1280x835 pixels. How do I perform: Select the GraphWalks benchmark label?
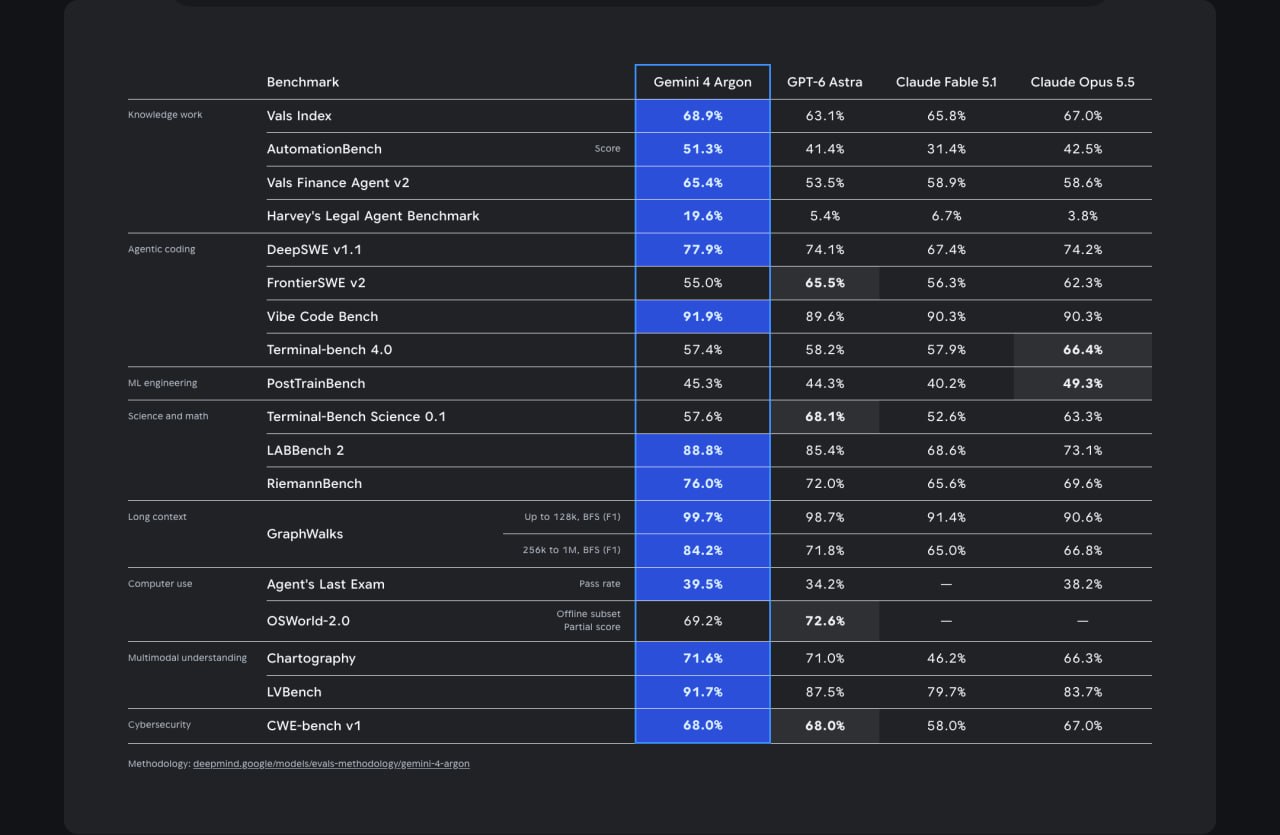pyautogui.click(x=305, y=534)
